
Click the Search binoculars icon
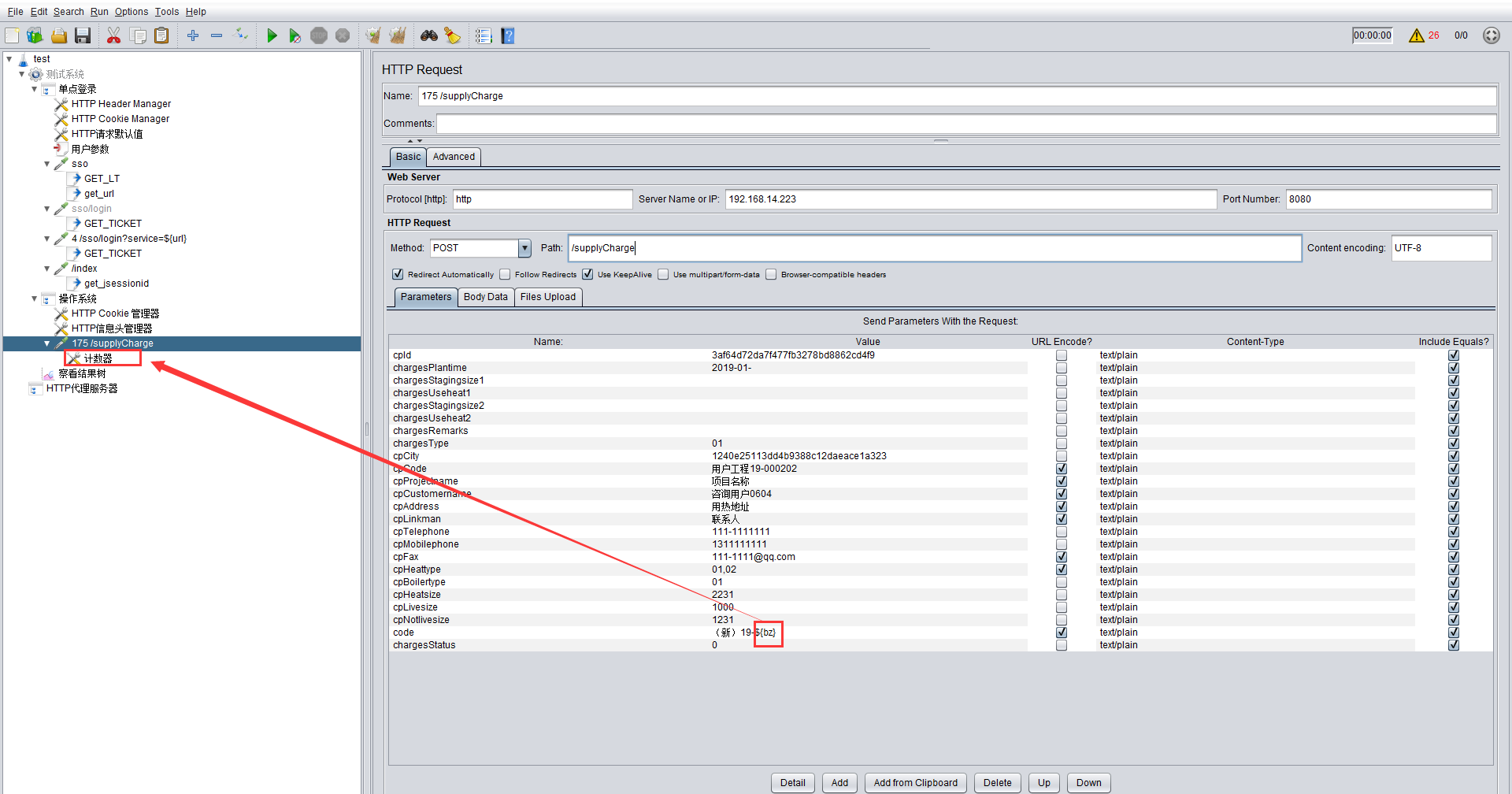(x=429, y=35)
